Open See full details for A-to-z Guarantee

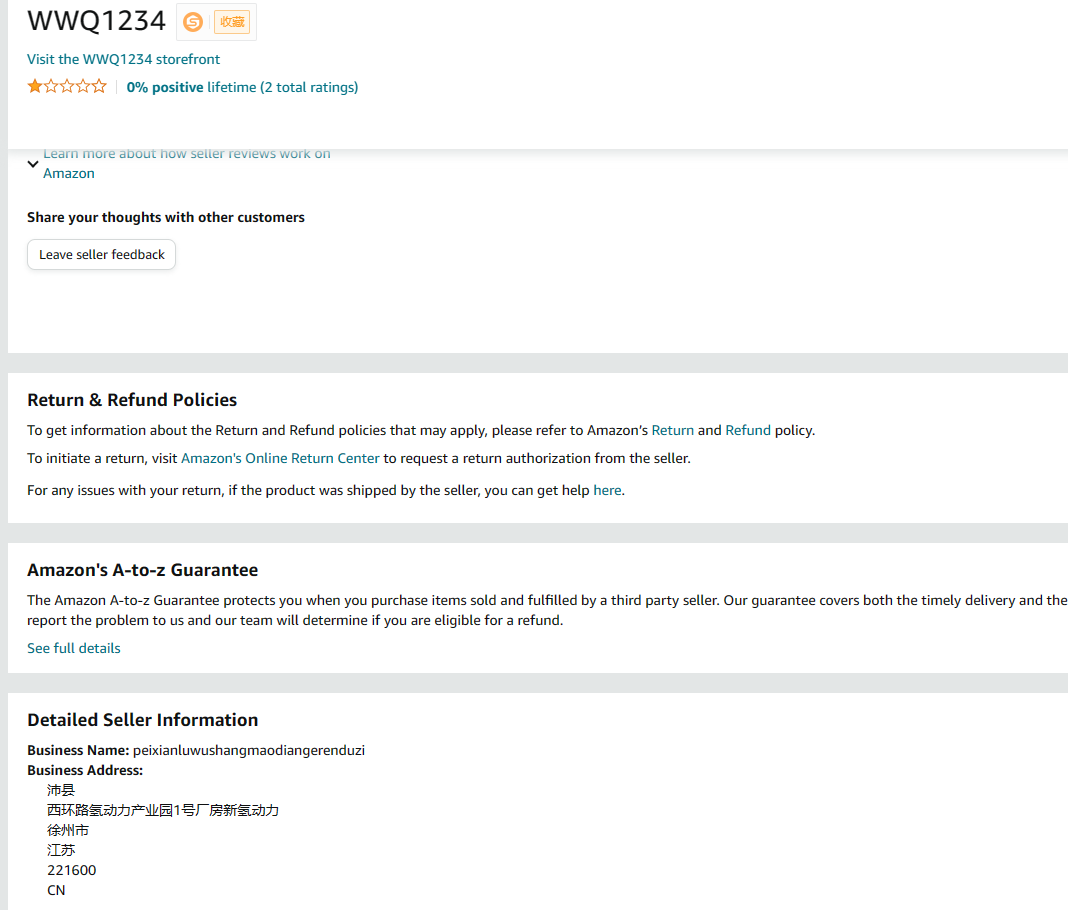point(74,648)
